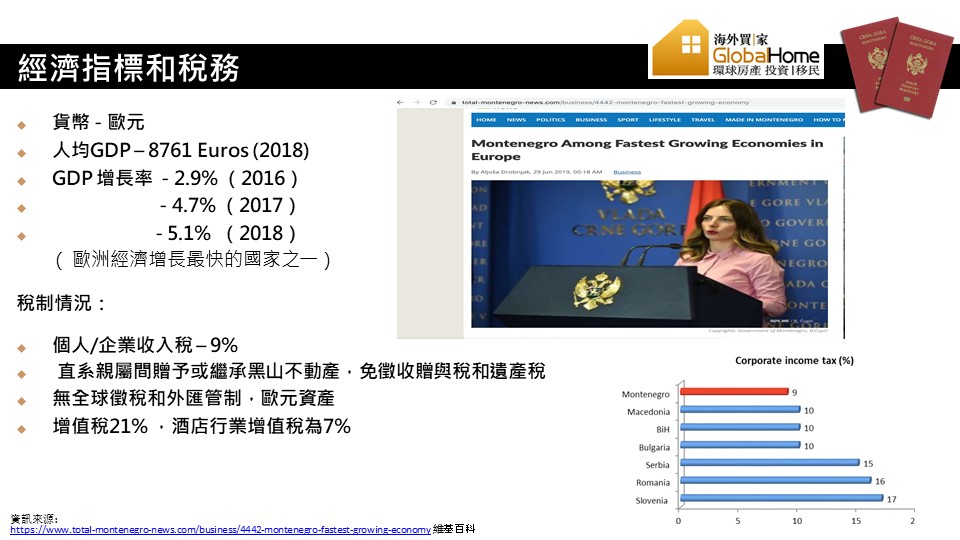
Task: Click the 'GDP 增長率 - 2.9% (2016)' line
Action: (x=176, y=178)
